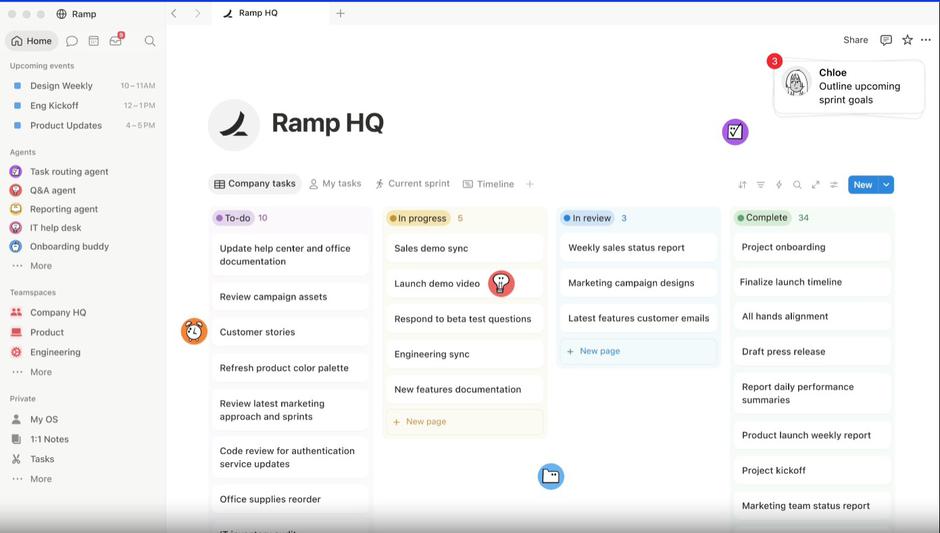
Task: Switch to the Timeline view tab
Action: pos(488,184)
